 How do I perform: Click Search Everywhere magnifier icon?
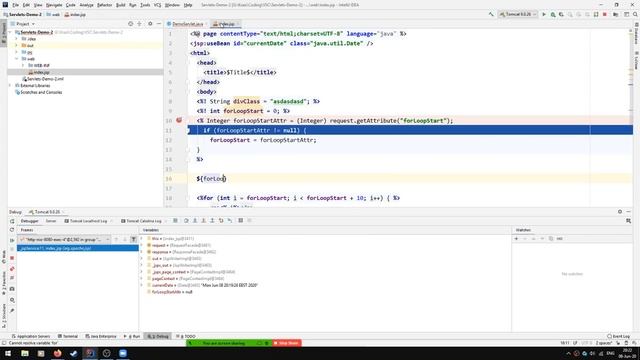point(635,14)
